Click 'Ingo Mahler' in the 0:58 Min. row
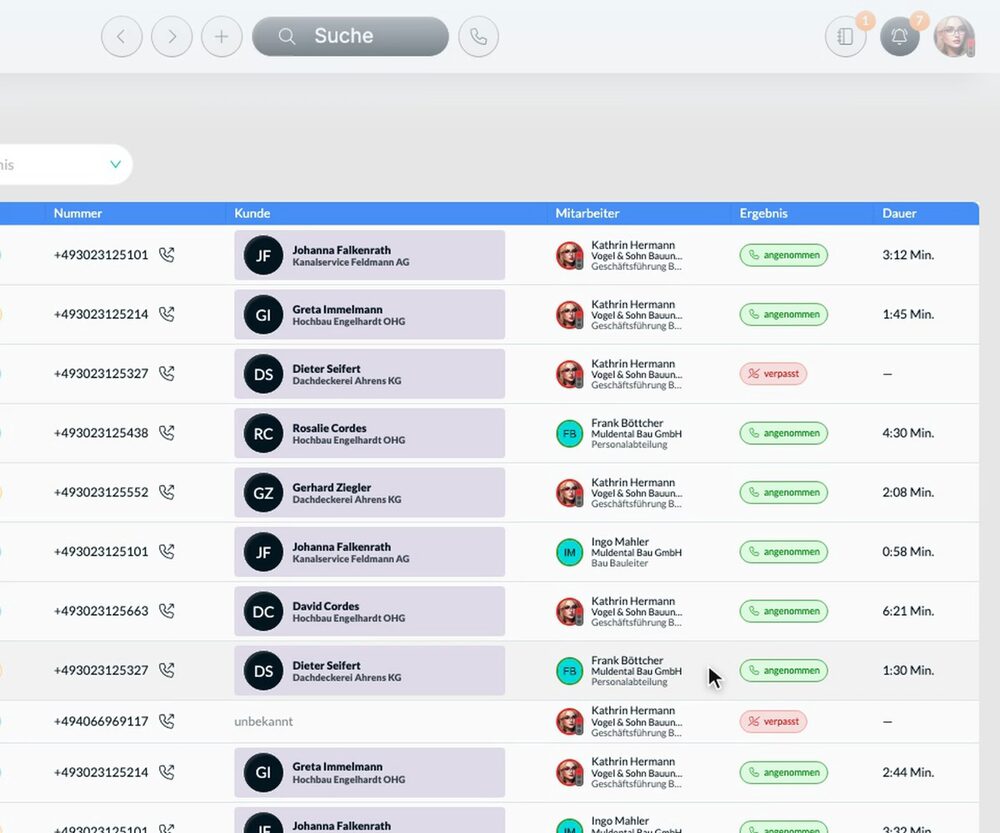This screenshot has height=833, width=1000. [x=620, y=542]
